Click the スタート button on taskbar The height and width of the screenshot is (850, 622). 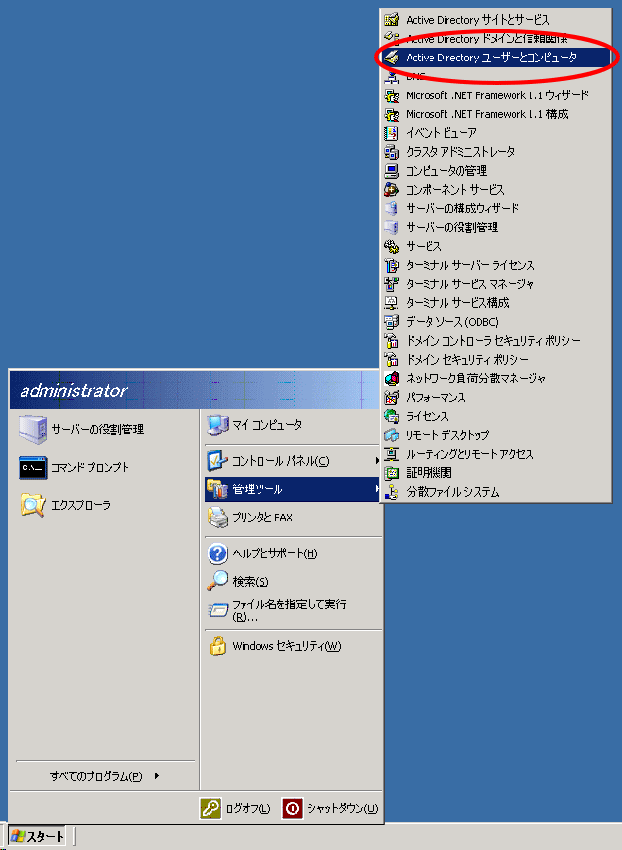[x=37, y=837]
